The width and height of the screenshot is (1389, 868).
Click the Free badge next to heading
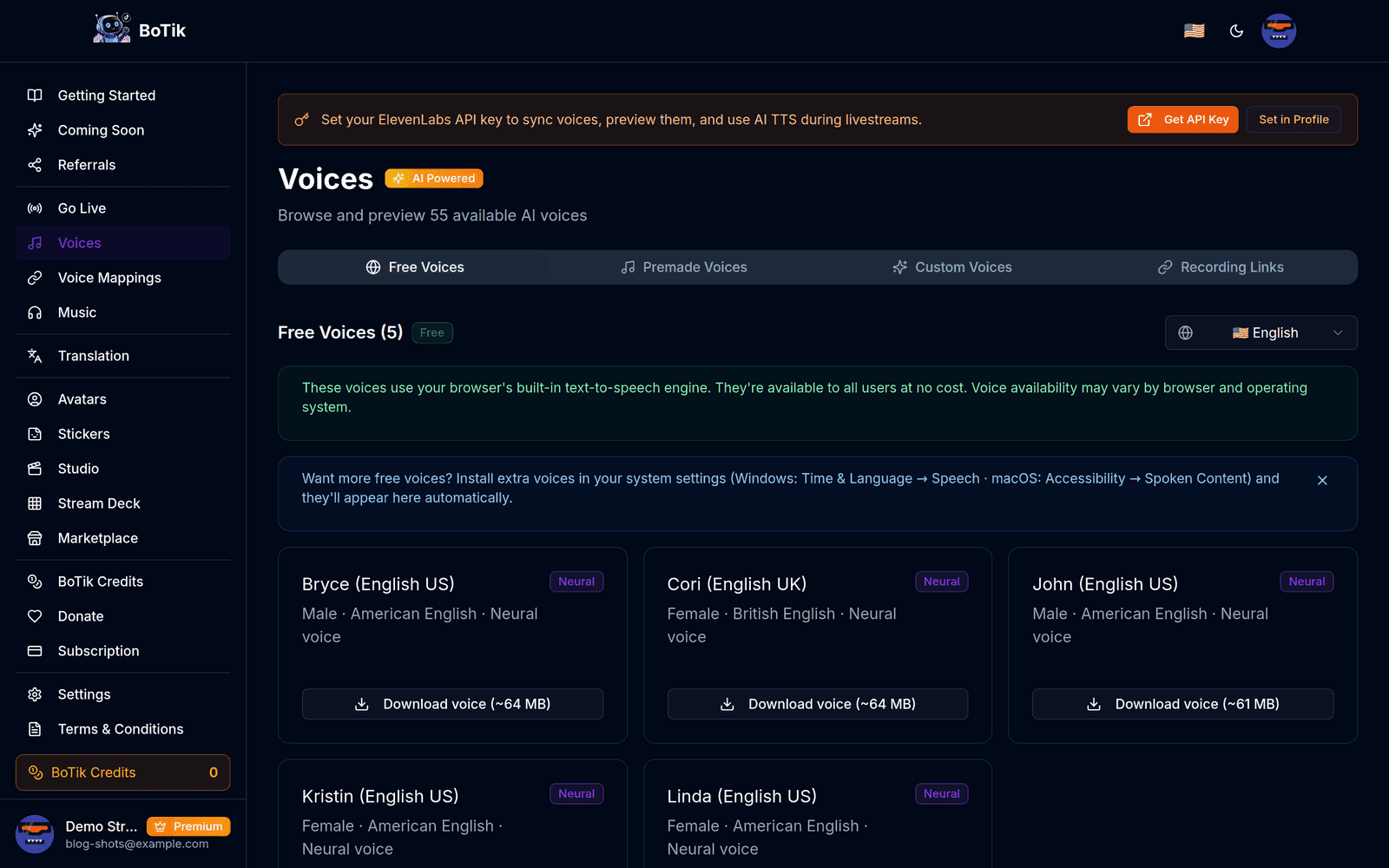point(432,332)
